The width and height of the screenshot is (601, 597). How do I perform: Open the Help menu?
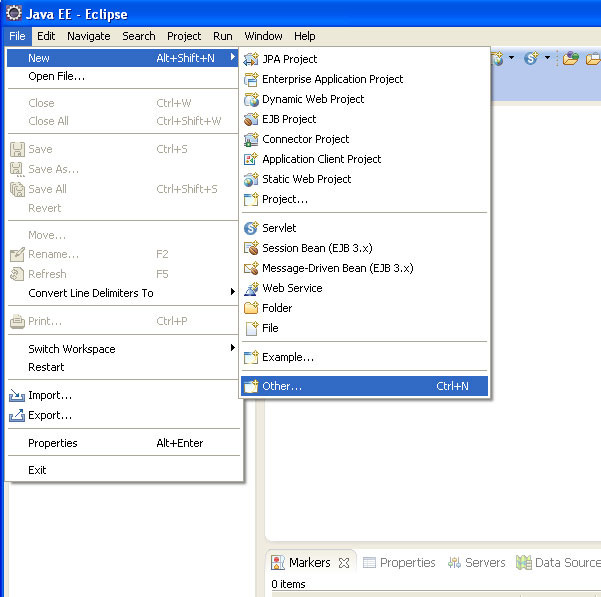[305, 36]
